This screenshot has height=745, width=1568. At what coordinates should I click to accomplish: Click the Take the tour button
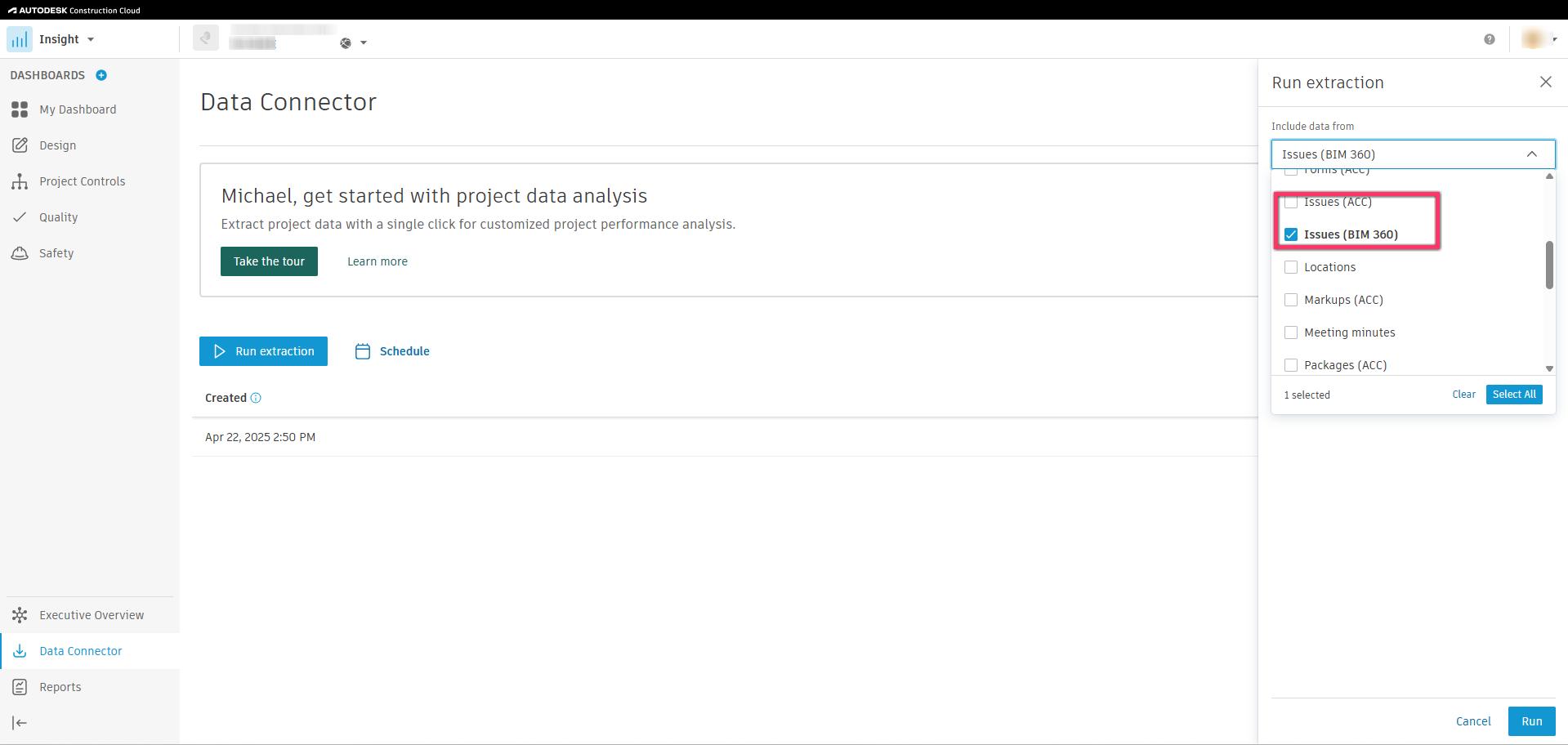(269, 261)
